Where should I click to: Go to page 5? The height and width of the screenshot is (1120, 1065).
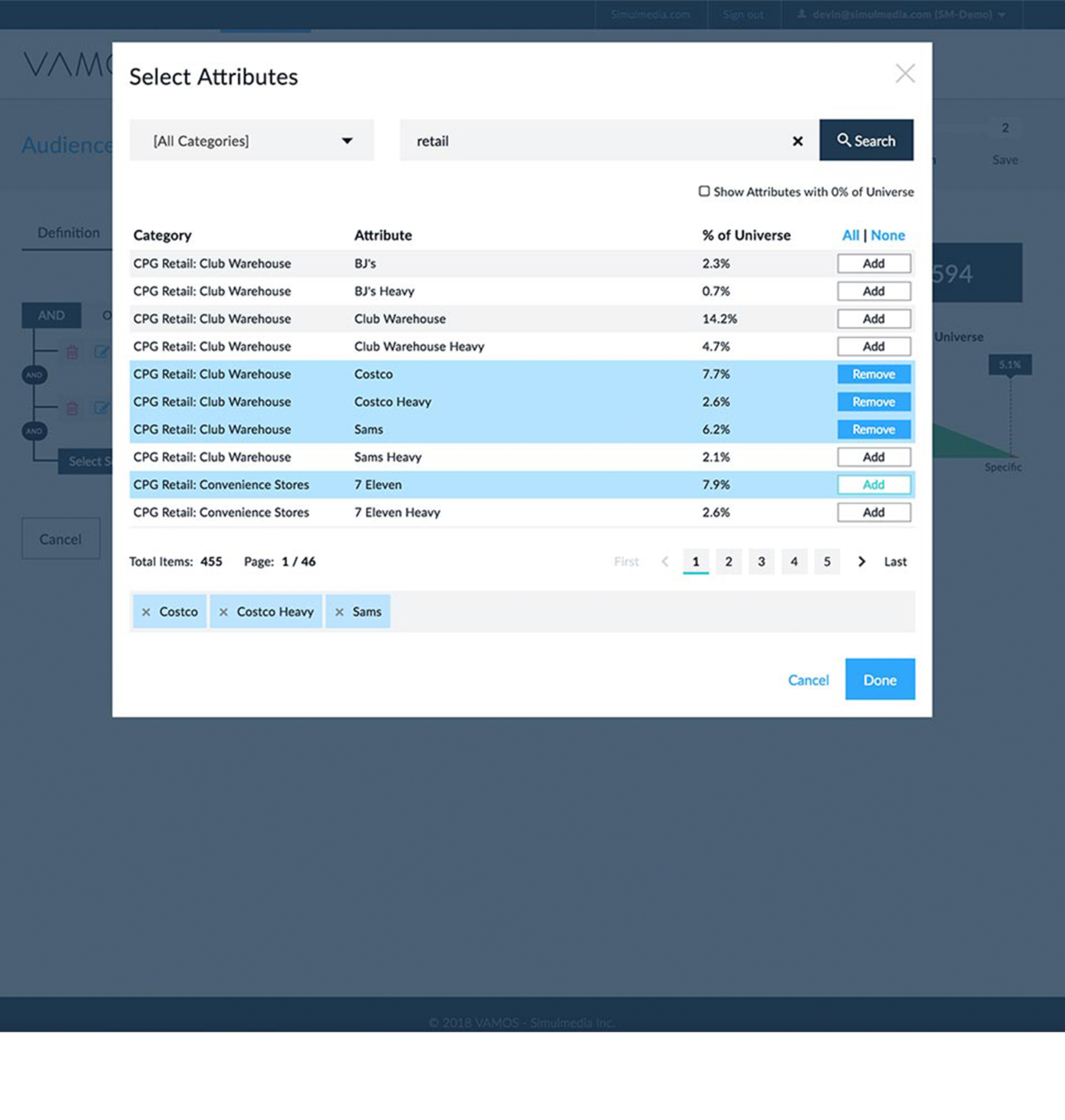pos(827,562)
